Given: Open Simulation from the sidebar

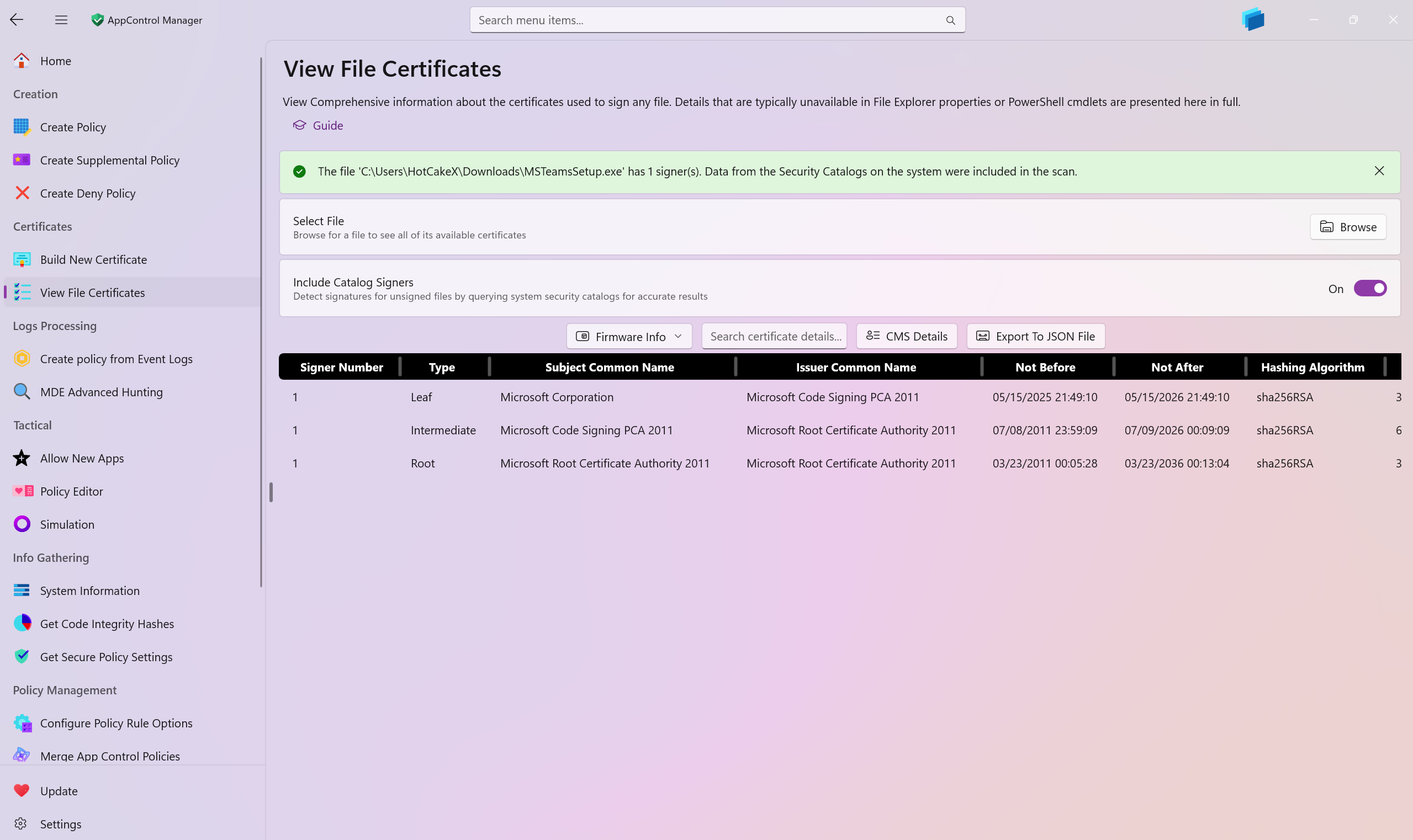Looking at the screenshot, I should coord(67,524).
